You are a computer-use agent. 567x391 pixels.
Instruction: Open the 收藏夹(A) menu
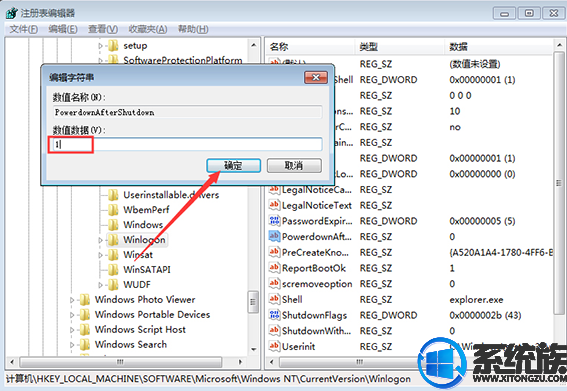pyautogui.click(x=148, y=29)
